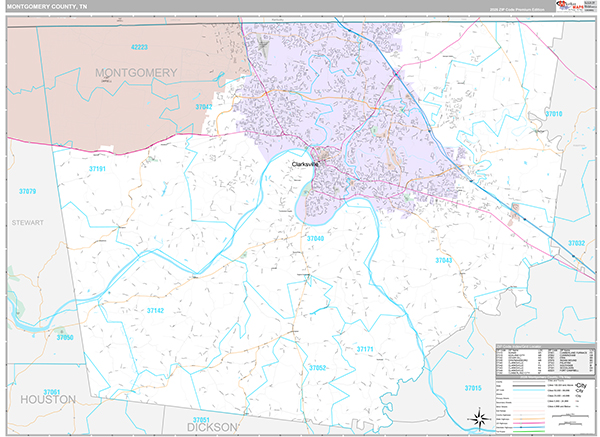600x437 pixels.
Task: Select ZIP code label 37010
Action: (x=554, y=114)
